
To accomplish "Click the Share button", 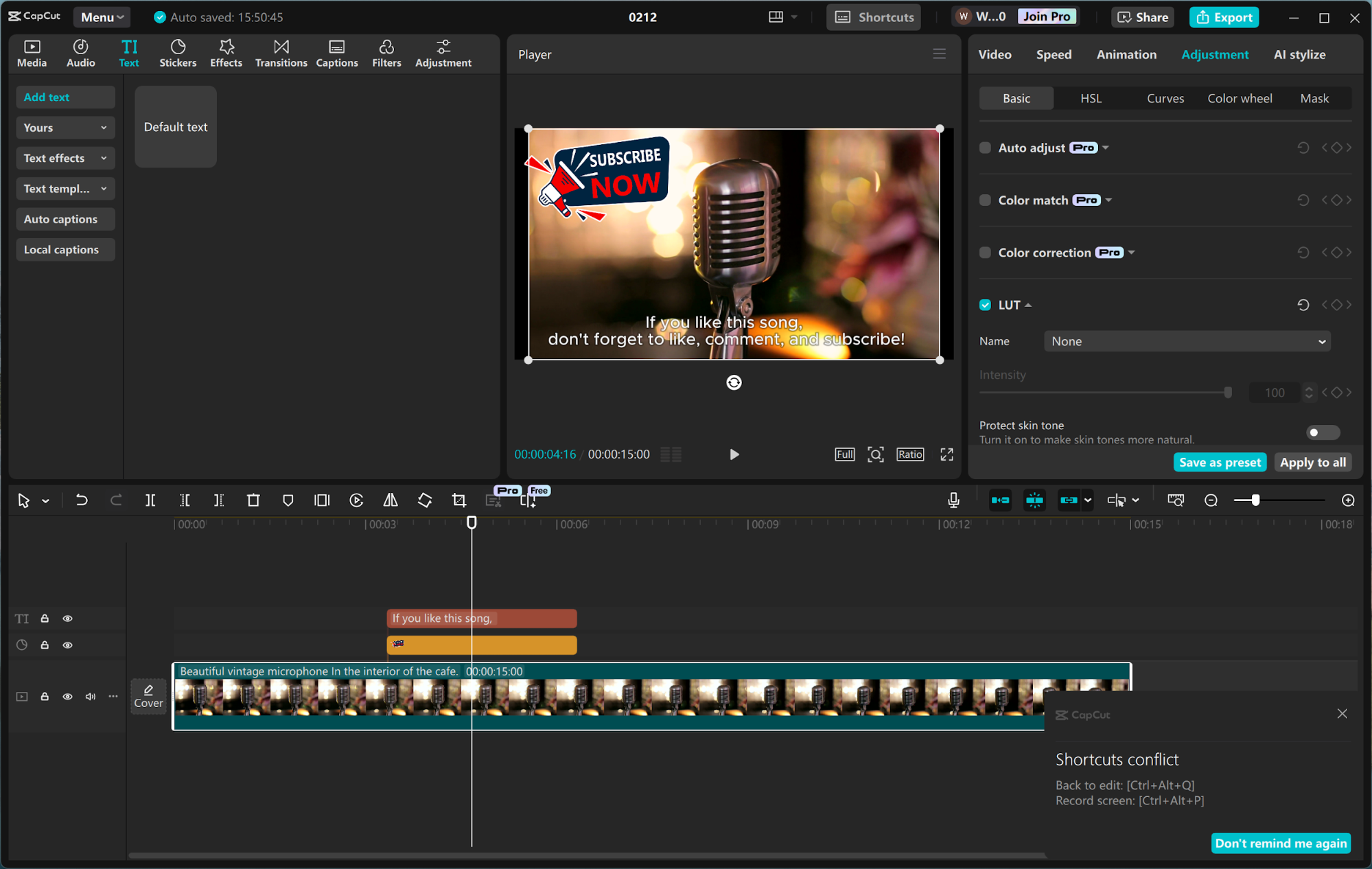I will pyautogui.click(x=1143, y=17).
